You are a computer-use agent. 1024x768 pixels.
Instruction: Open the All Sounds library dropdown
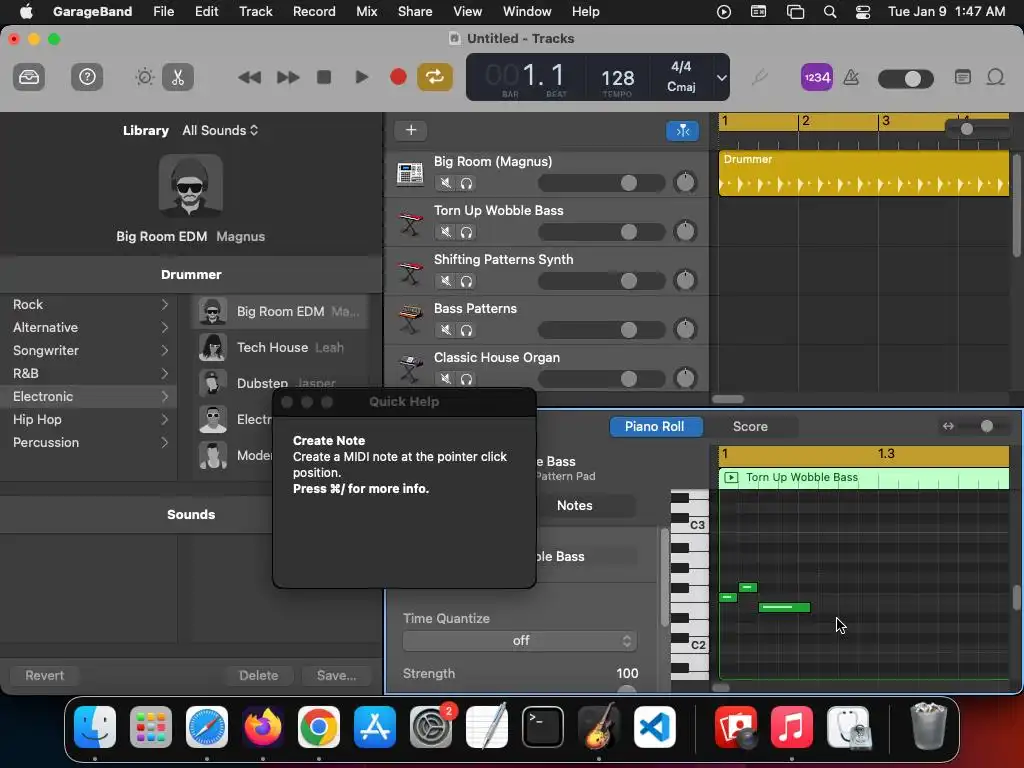tap(220, 131)
